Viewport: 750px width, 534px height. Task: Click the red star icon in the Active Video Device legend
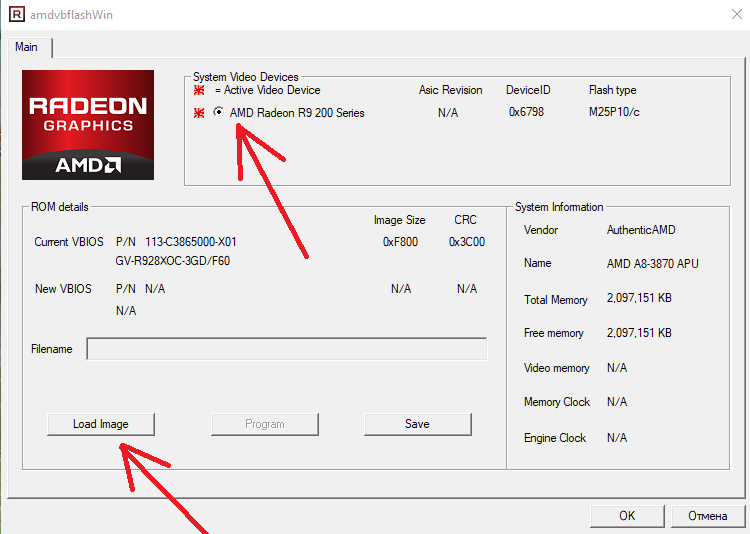[x=199, y=90]
